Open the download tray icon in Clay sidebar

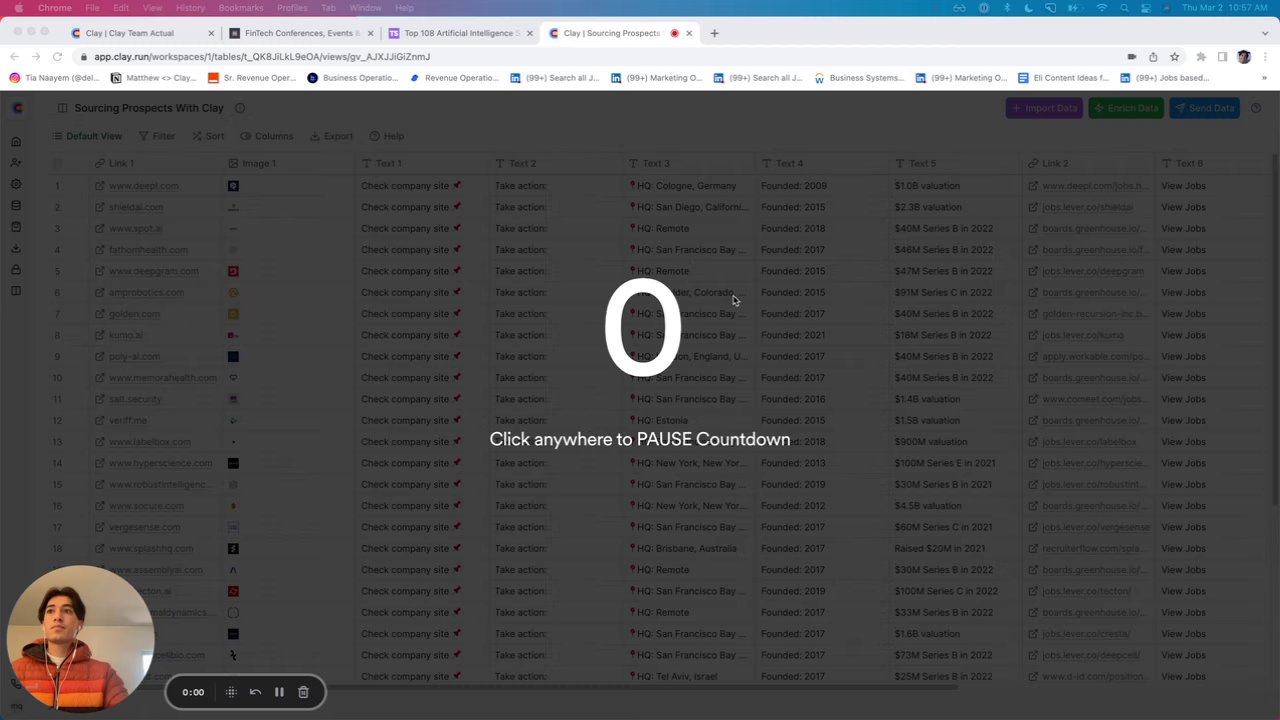point(16,248)
